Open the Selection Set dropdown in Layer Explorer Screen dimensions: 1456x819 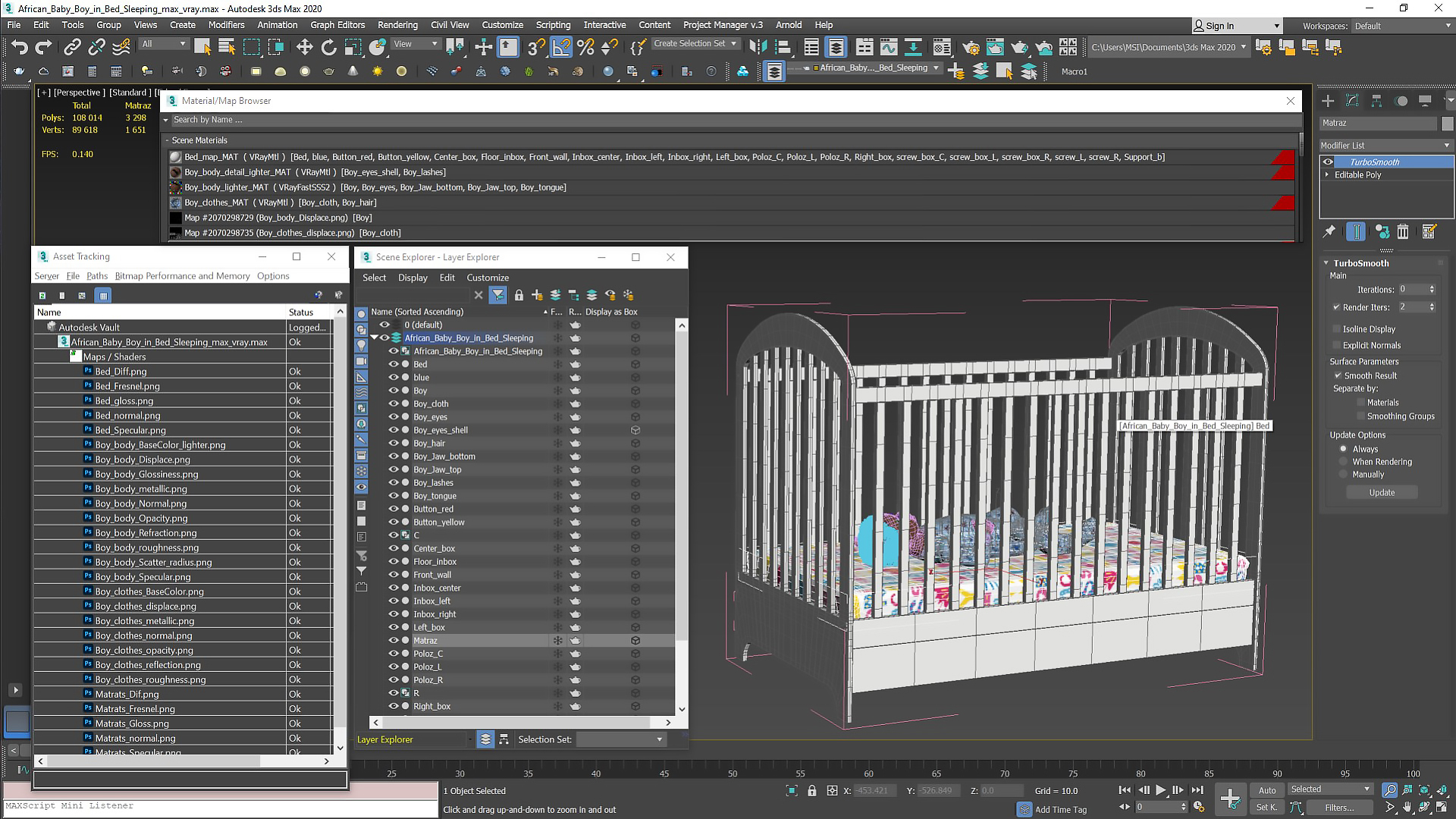(621, 739)
